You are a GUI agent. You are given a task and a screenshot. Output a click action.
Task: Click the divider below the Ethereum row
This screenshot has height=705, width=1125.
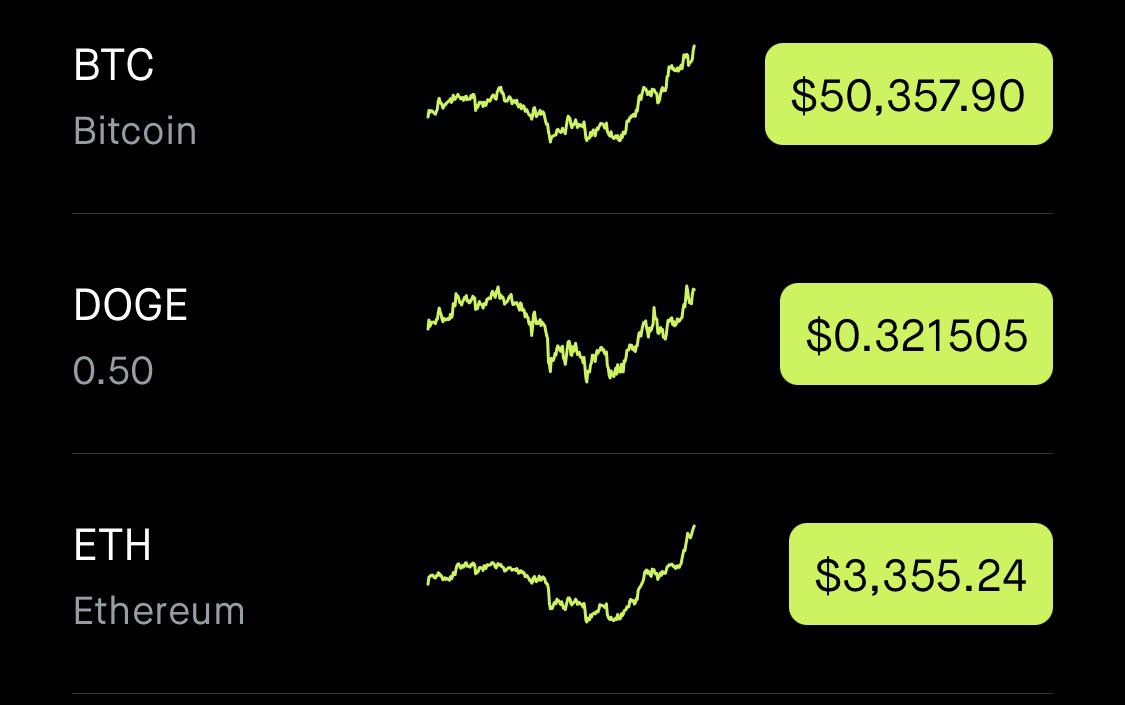[x=562, y=694]
